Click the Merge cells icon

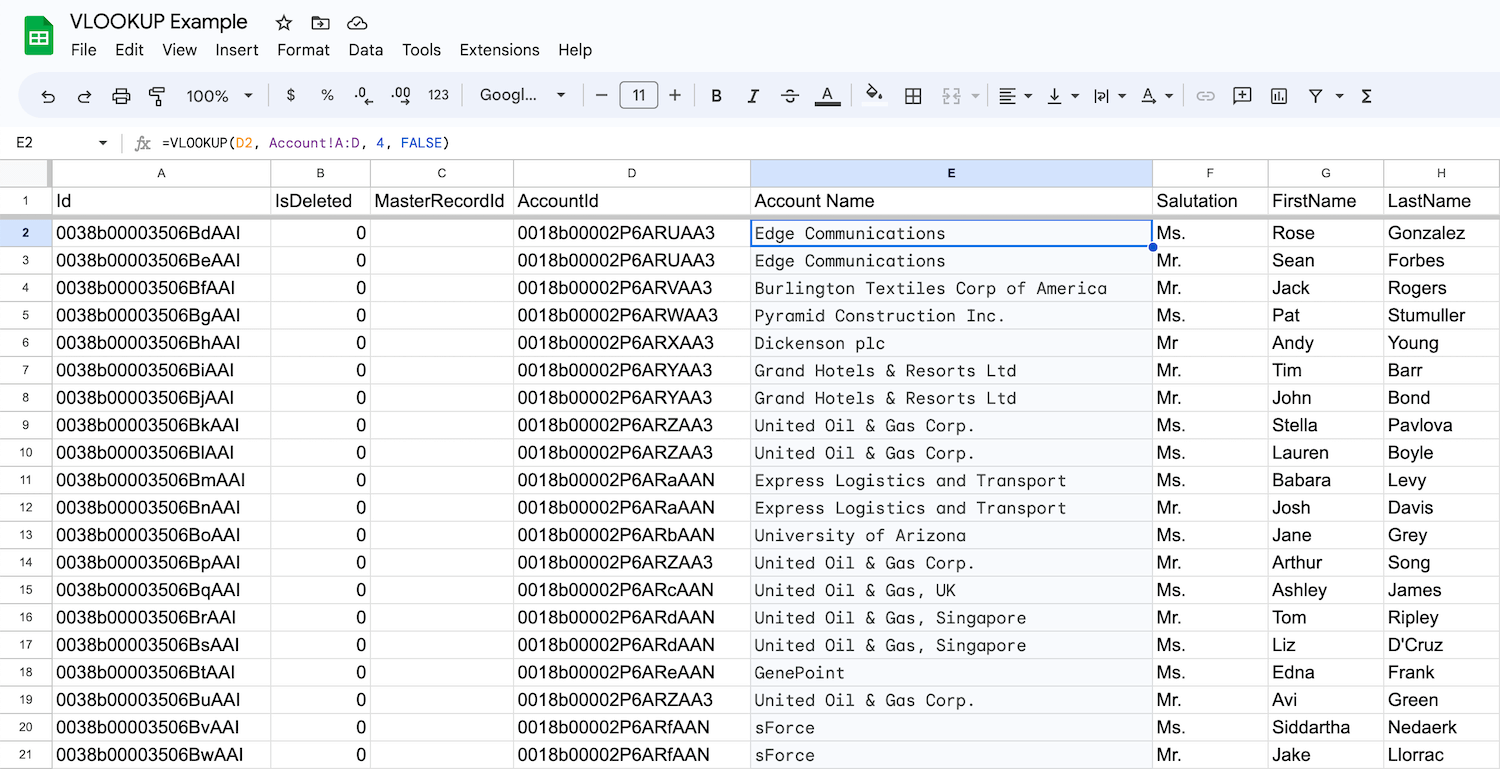pyautogui.click(x=950, y=96)
